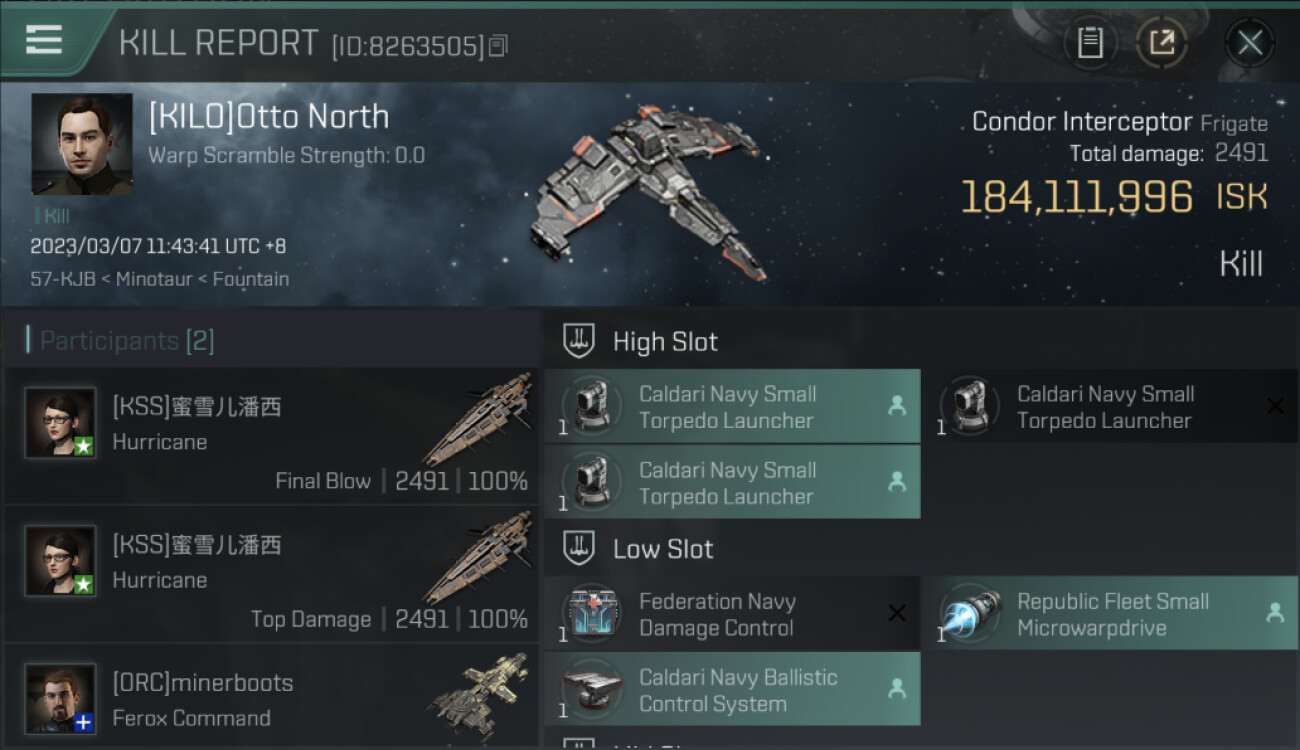Open the Final Blow Hurricane participant entry
The height and width of the screenshot is (750, 1300).
click(x=272, y=436)
